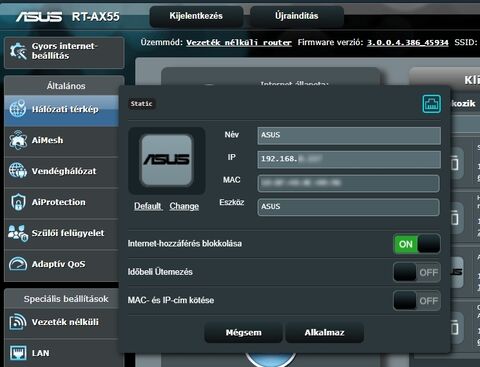Follow the firmware version 3.0.0.4.386_45934 link

click(407, 43)
